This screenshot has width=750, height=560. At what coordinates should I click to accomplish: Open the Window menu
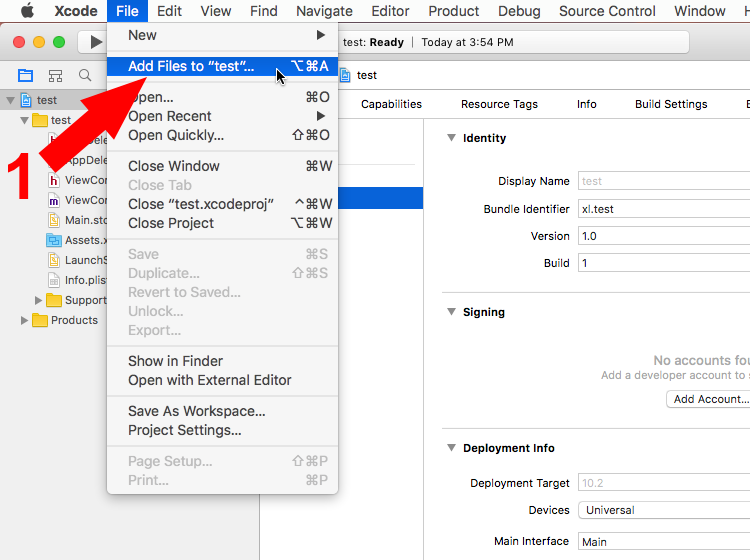tap(700, 11)
